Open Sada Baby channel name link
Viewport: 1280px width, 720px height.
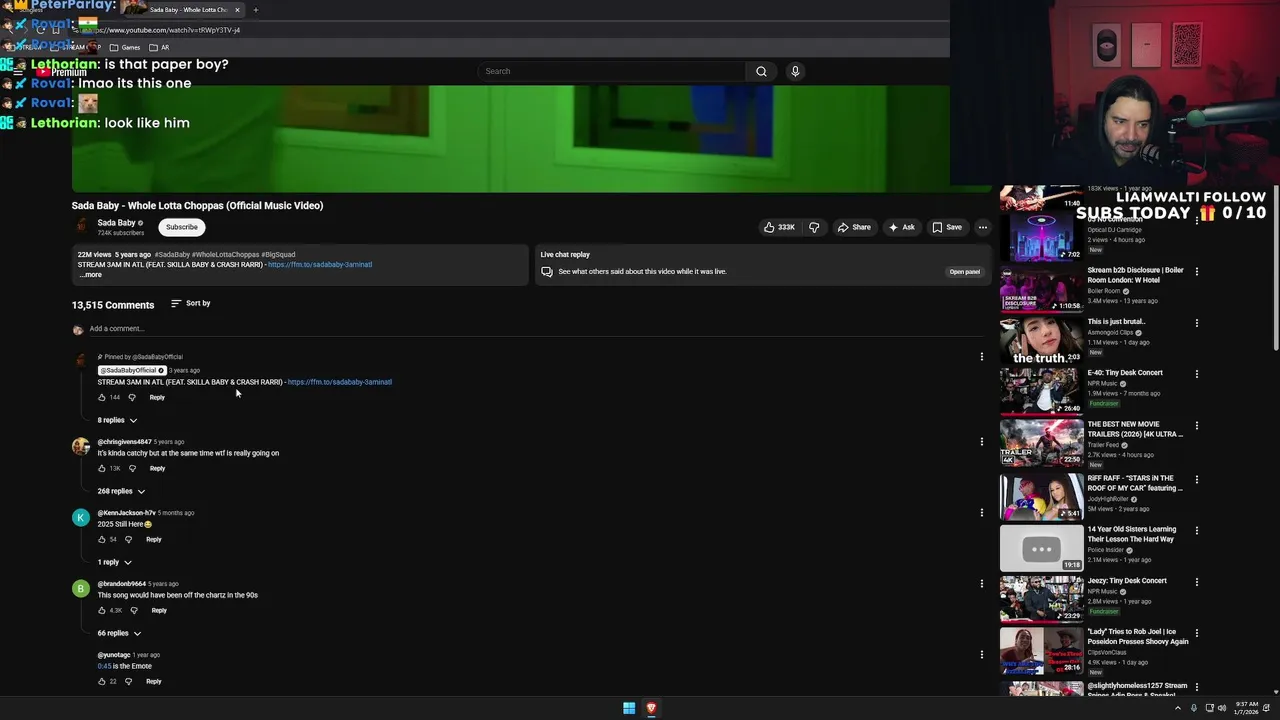(x=116, y=223)
